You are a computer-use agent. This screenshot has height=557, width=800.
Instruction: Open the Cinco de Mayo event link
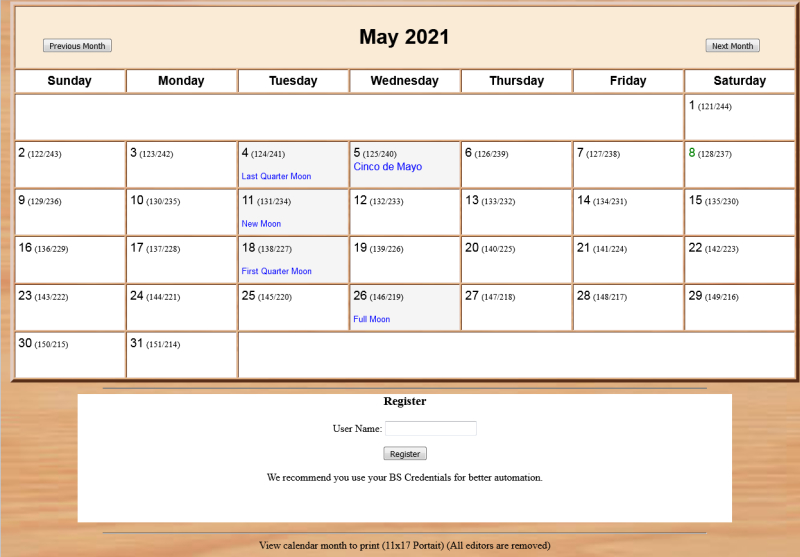[x=387, y=167]
